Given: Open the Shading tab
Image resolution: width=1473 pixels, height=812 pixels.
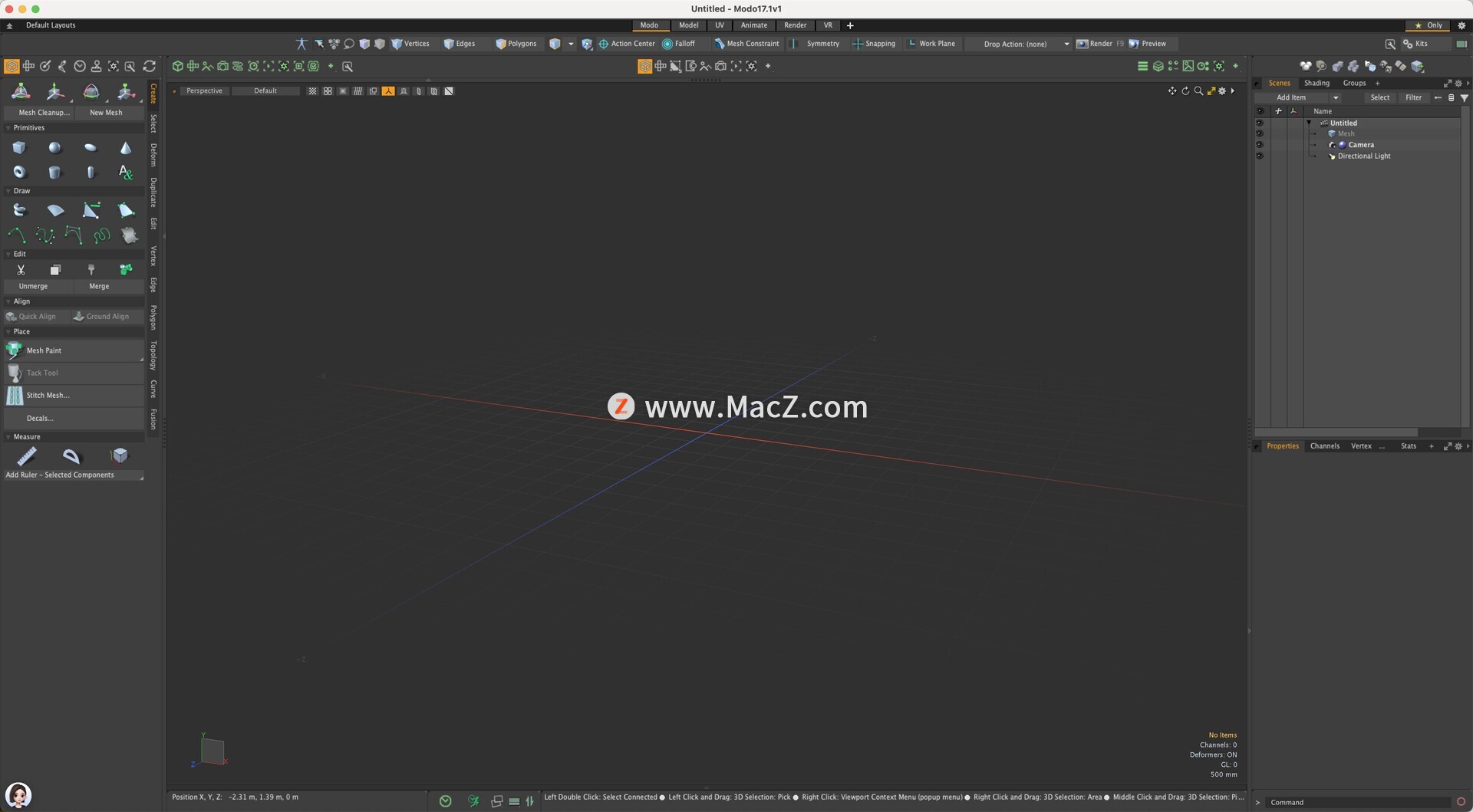Looking at the screenshot, I should coord(1316,83).
